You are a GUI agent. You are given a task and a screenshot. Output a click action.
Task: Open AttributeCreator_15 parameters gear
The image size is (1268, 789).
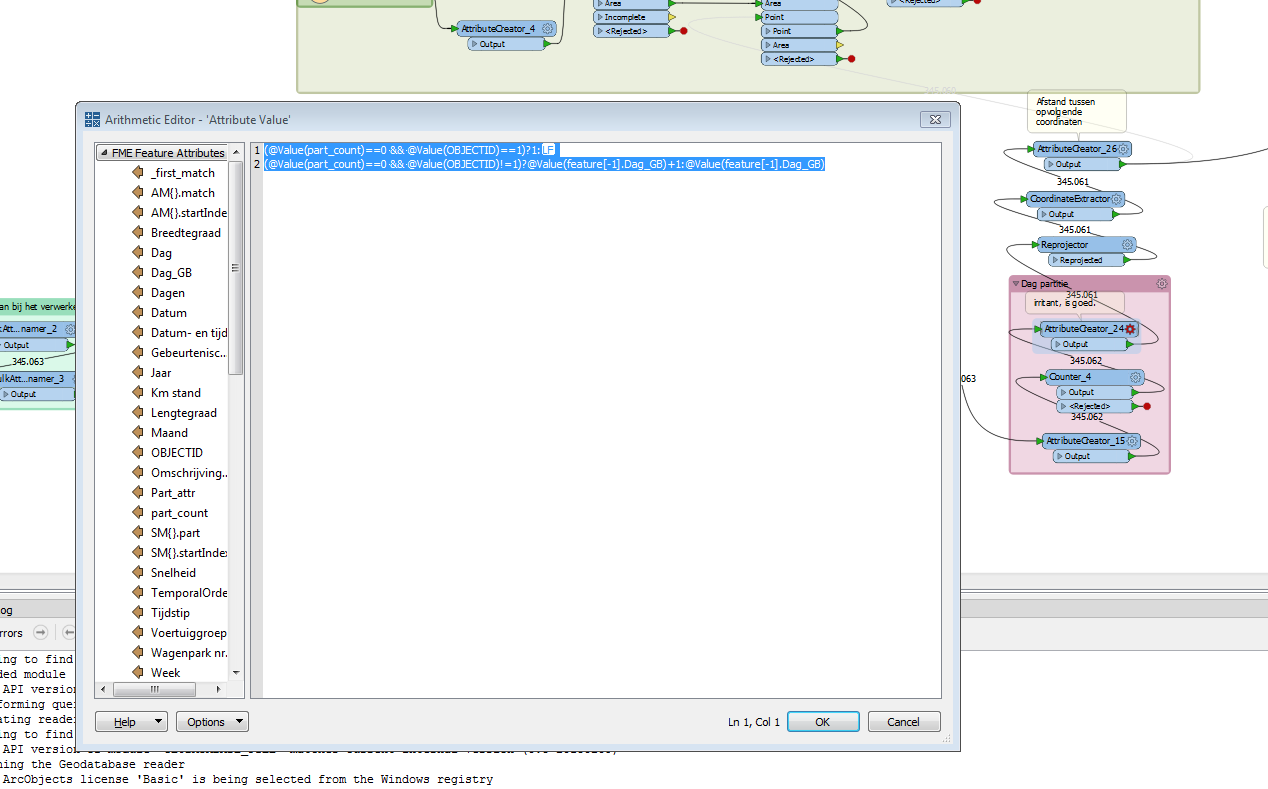(1132, 441)
